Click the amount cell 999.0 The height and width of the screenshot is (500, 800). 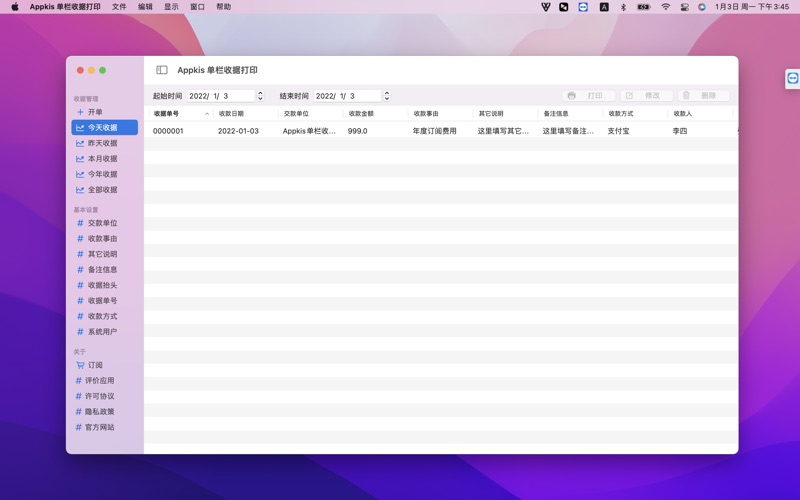(x=358, y=131)
